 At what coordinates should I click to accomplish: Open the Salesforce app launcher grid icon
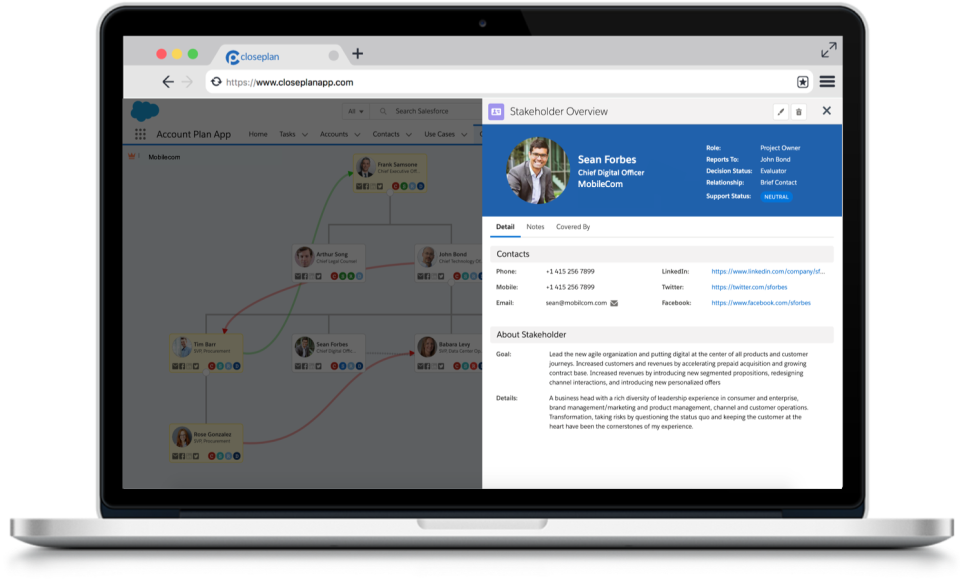pyautogui.click(x=140, y=134)
